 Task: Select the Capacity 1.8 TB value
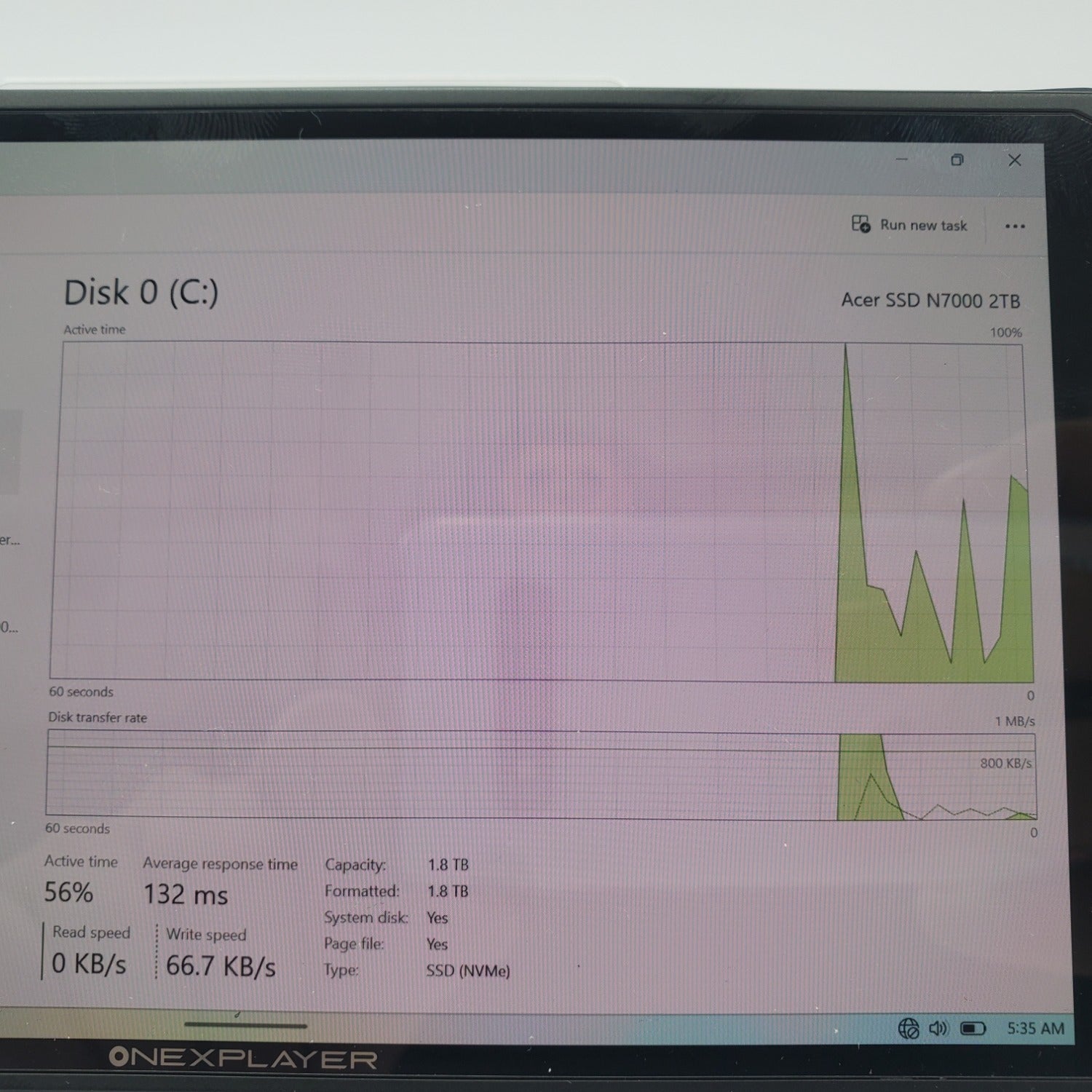pyautogui.click(x=448, y=865)
